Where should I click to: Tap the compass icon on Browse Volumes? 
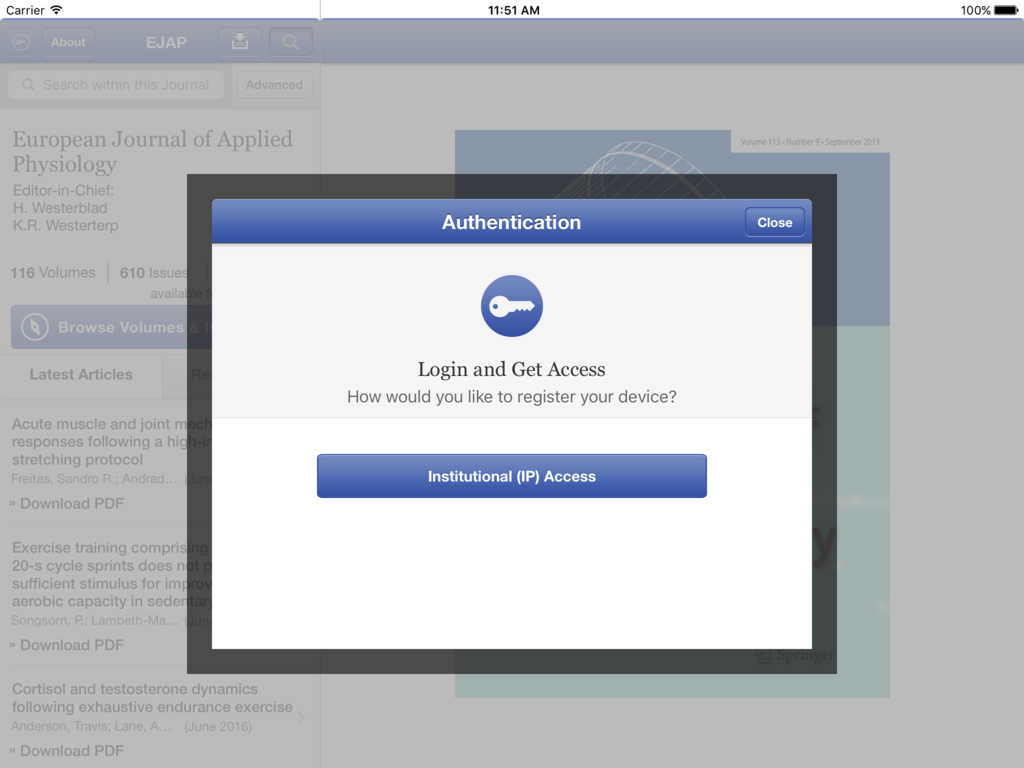(x=35, y=327)
